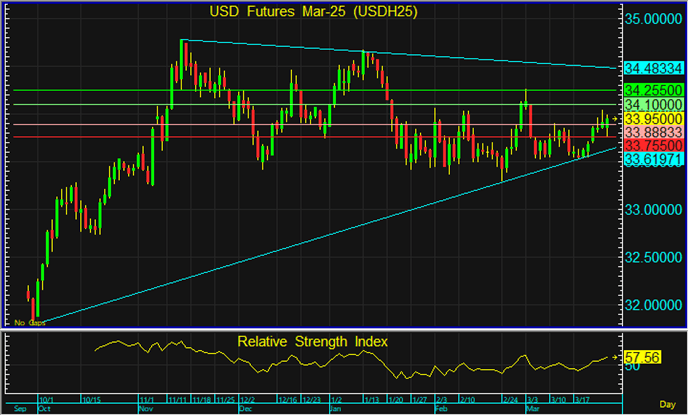Select the green 34.25500 price level tag
This screenshot has width=689, height=416.
point(653,89)
